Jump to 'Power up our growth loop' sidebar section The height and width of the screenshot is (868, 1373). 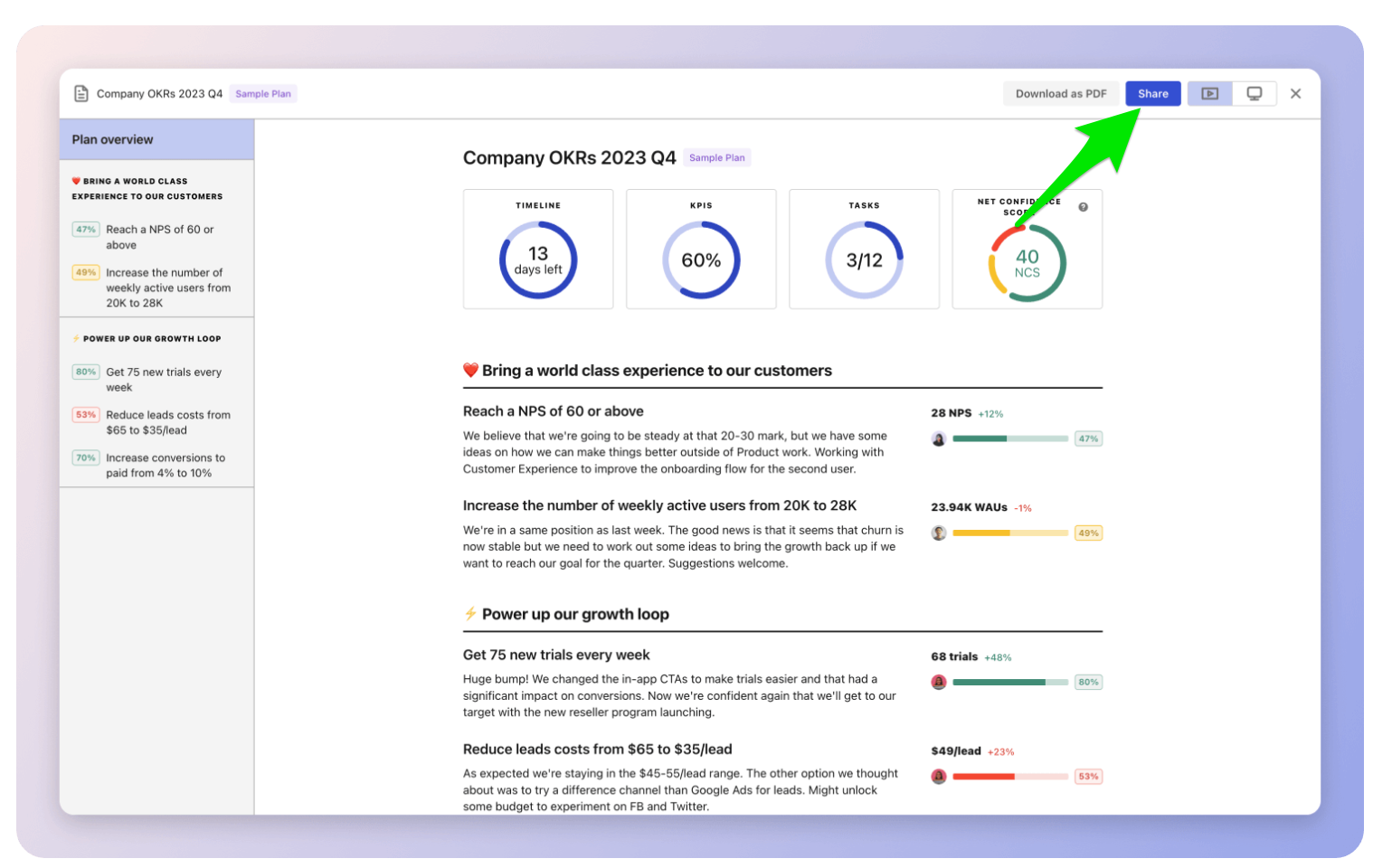pyautogui.click(x=151, y=339)
